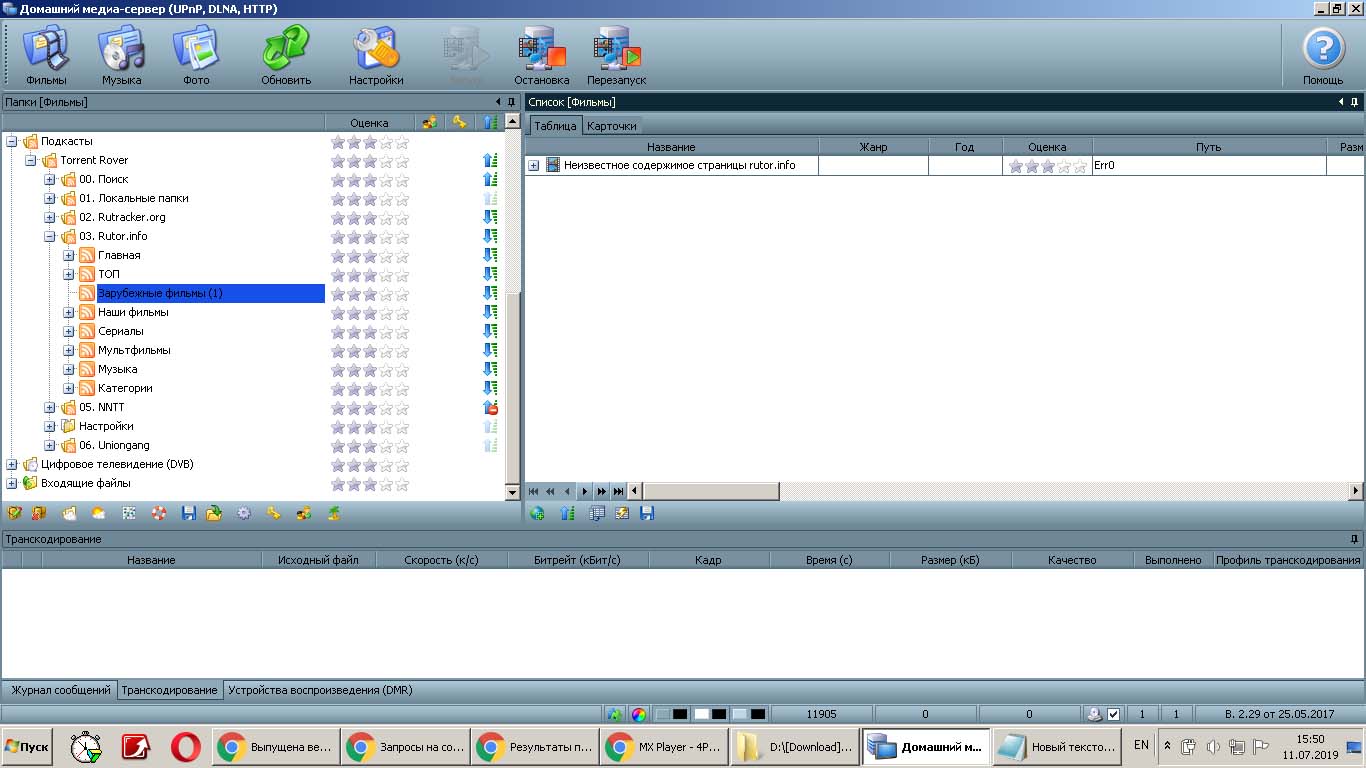Open Настройки (Settings) from the toolbar
The image size is (1366, 768).
pyautogui.click(x=376, y=53)
